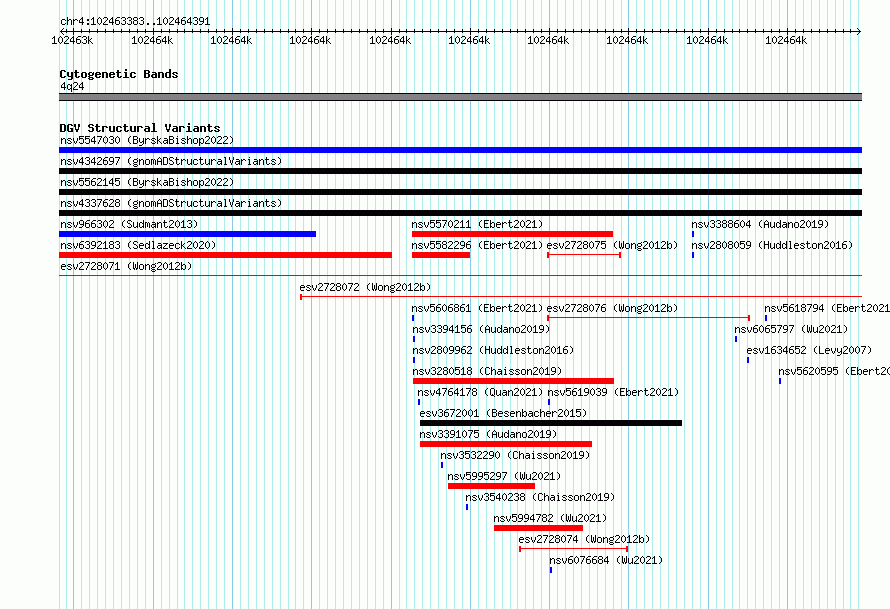Open the nsv5619039 (Ebert2021) label
Screen dimensions: 890x609
613,392
